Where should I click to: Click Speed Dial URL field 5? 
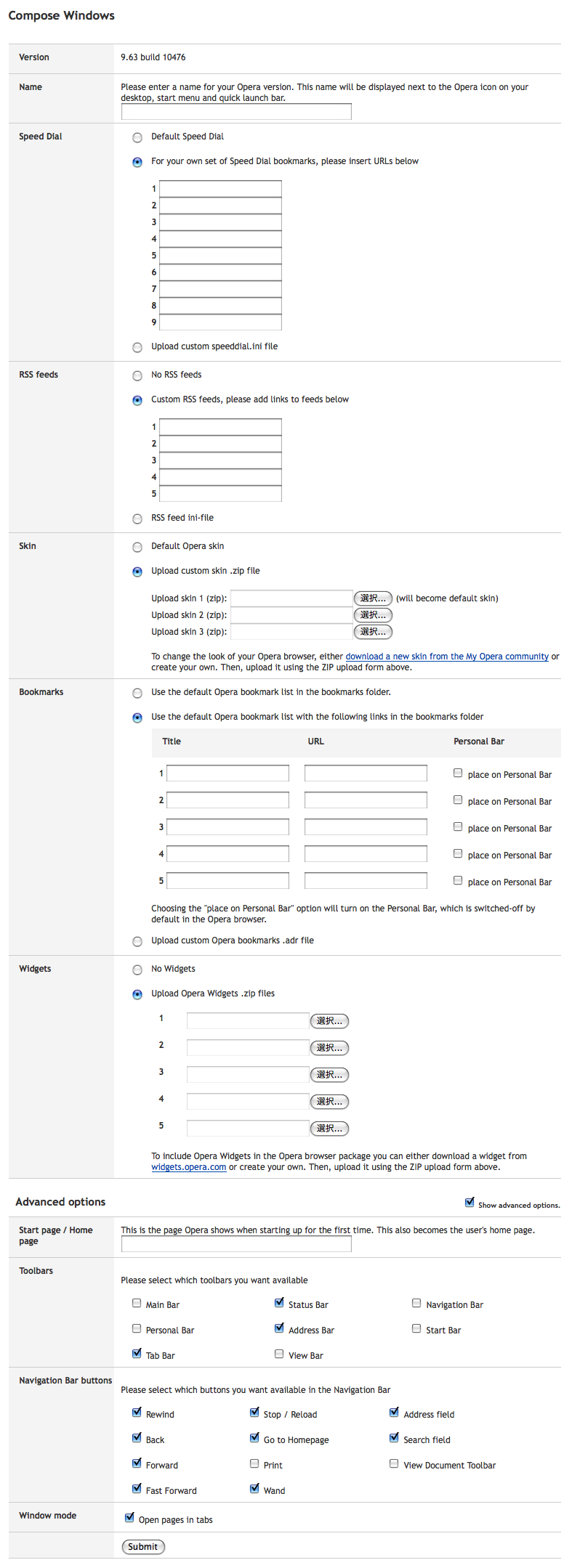(220, 256)
